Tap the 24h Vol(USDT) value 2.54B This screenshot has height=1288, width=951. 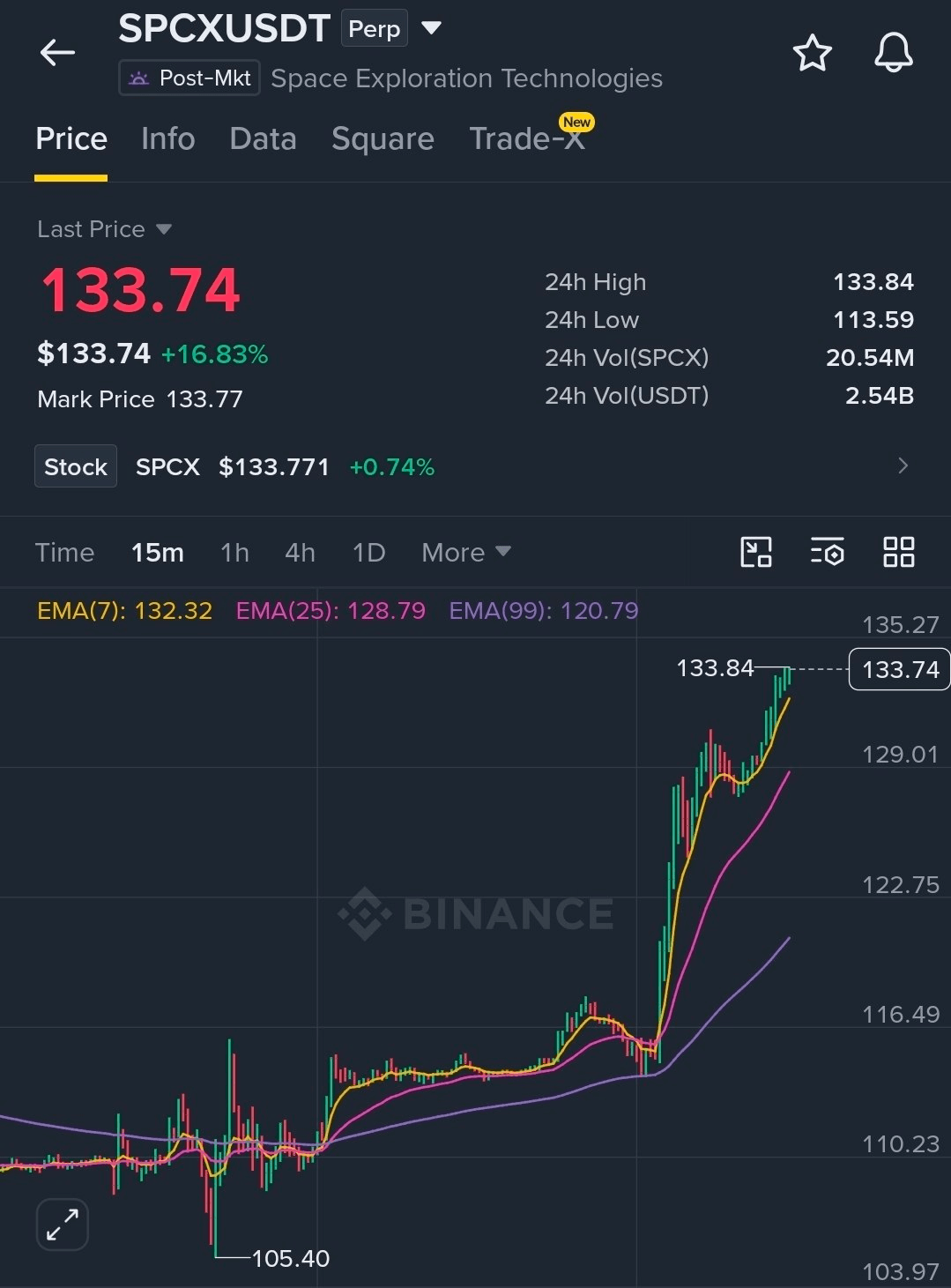click(x=879, y=396)
